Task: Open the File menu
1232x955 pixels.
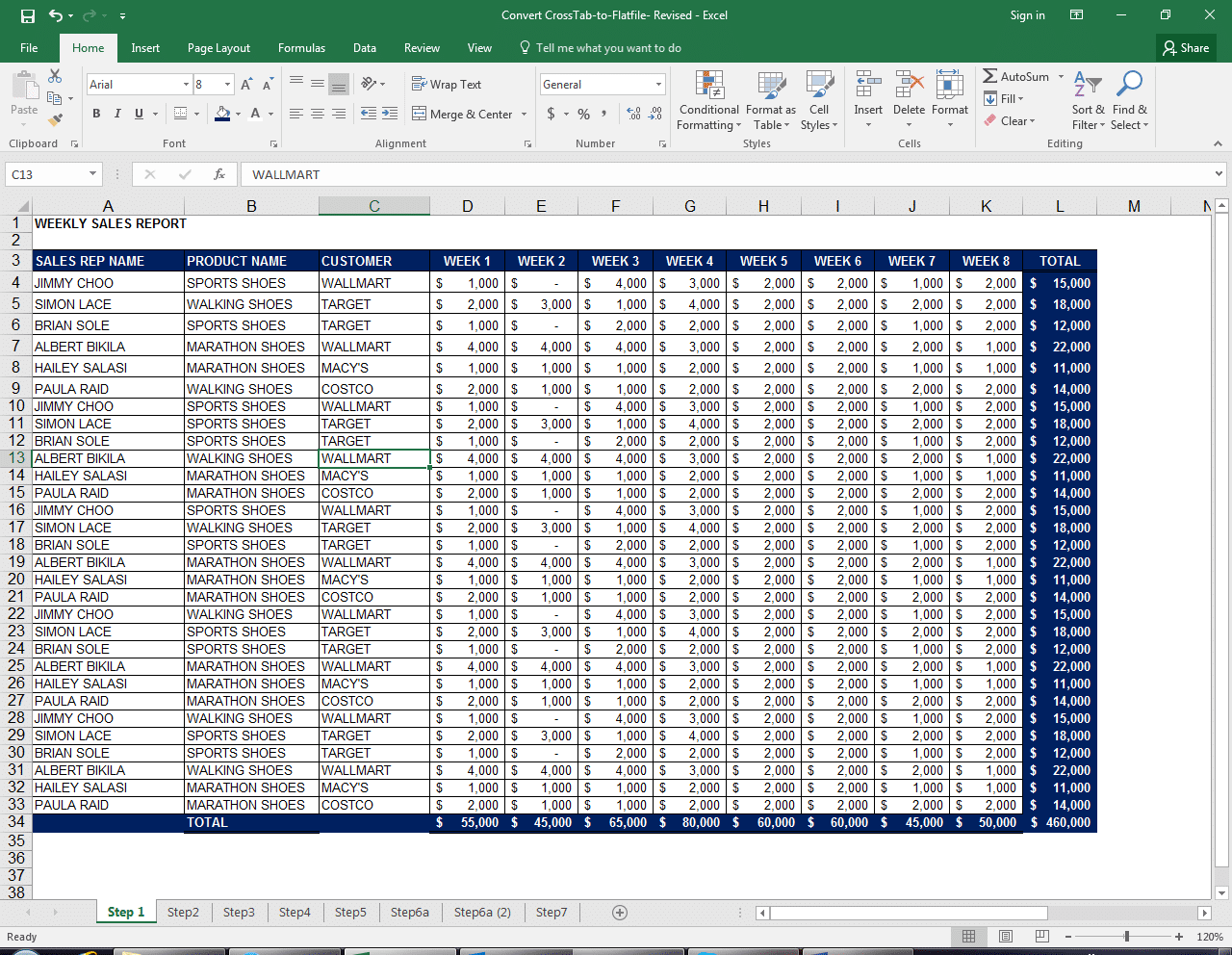Action: [29, 48]
